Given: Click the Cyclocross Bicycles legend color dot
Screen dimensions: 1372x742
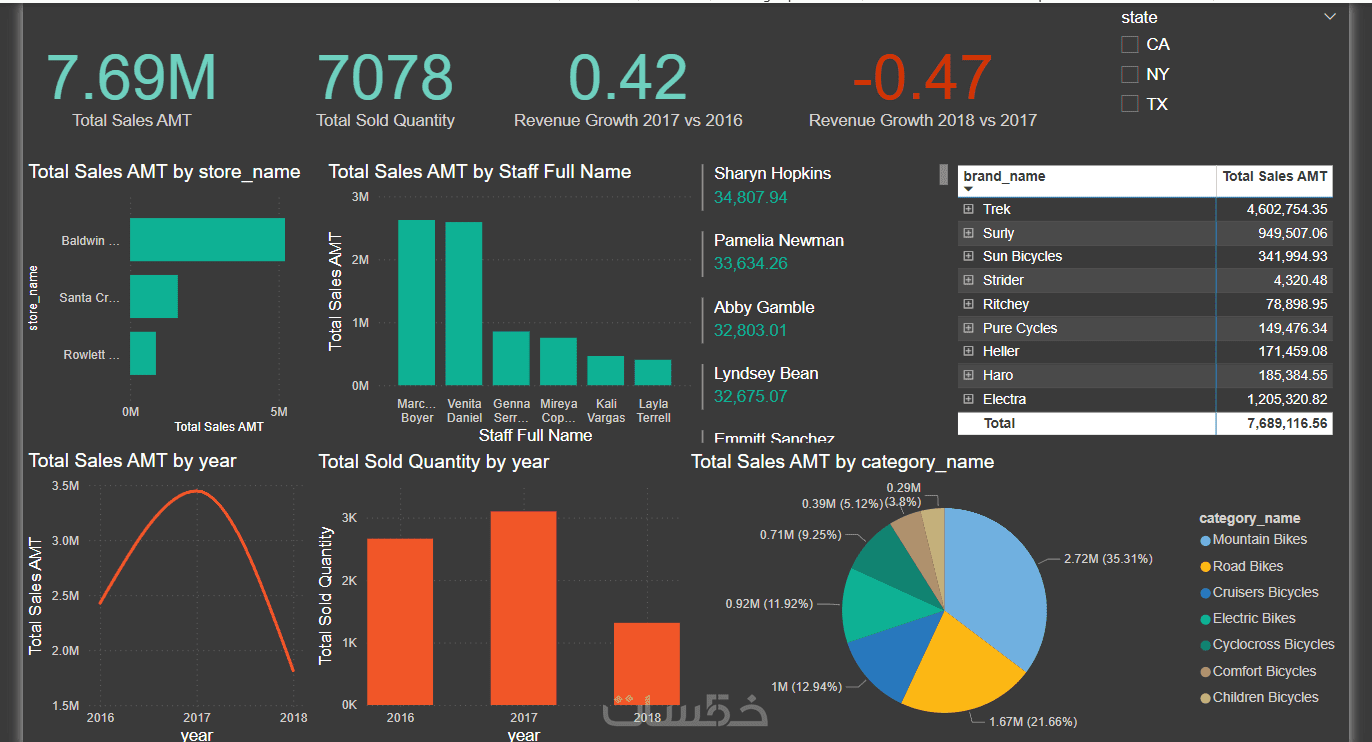Looking at the screenshot, I should click(1205, 646).
